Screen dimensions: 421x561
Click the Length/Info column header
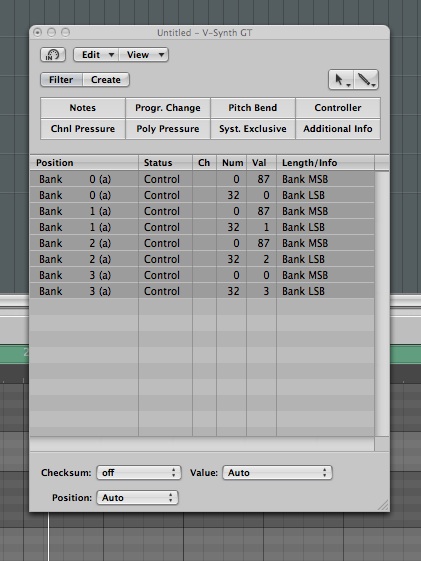(x=325, y=163)
